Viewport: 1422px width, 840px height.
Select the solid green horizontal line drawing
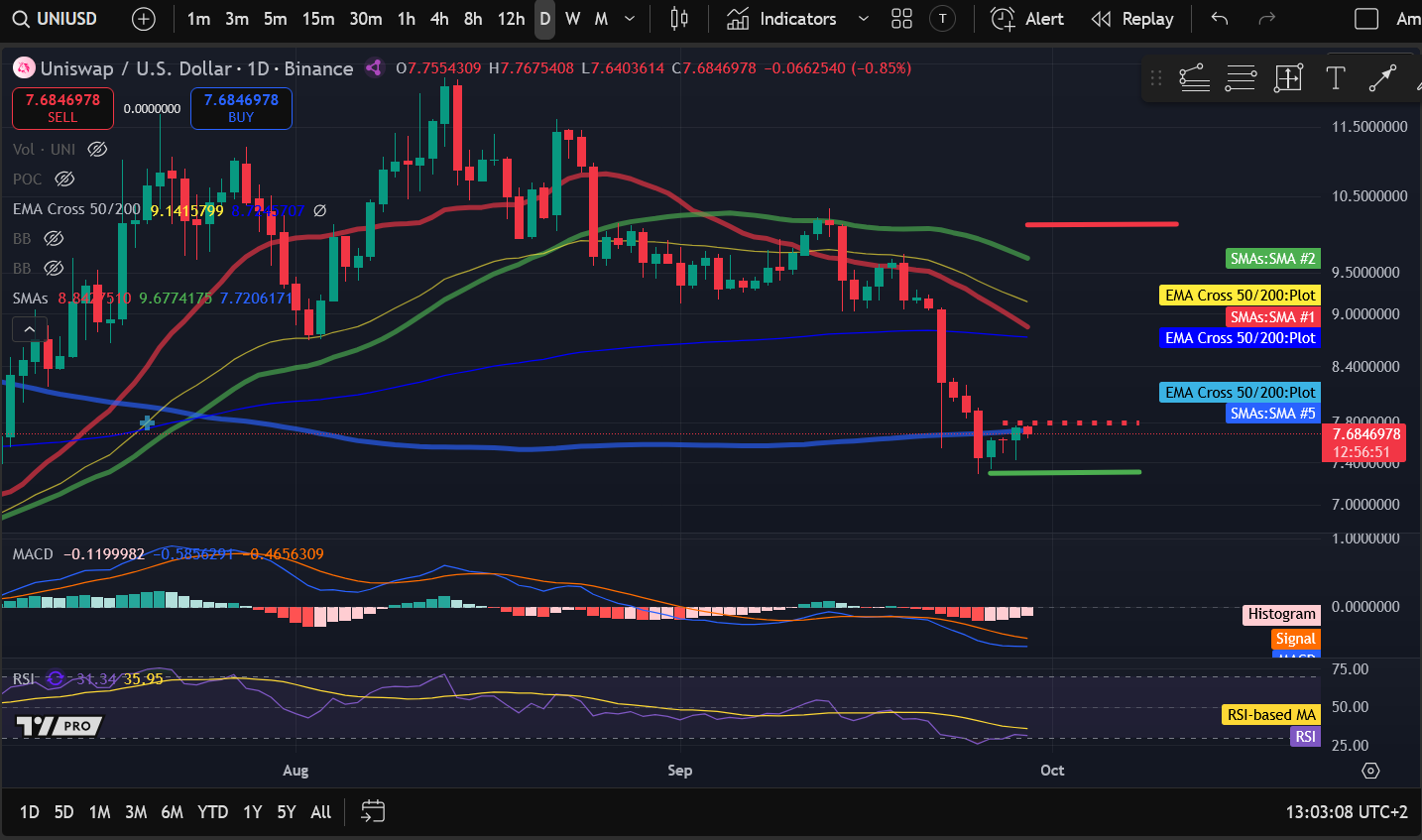1065,472
